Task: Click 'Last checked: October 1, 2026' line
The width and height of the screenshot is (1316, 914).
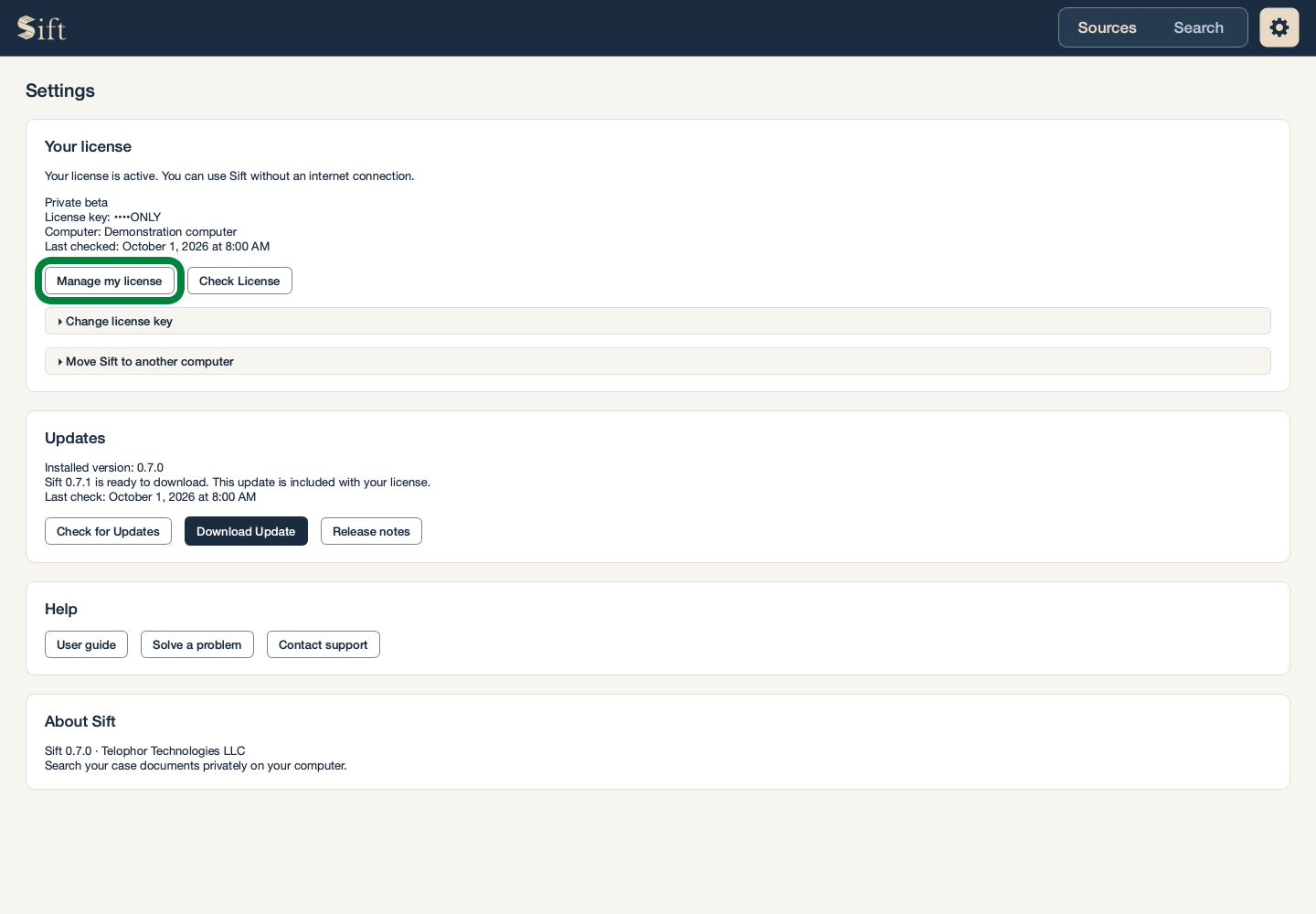Action: click(x=157, y=247)
